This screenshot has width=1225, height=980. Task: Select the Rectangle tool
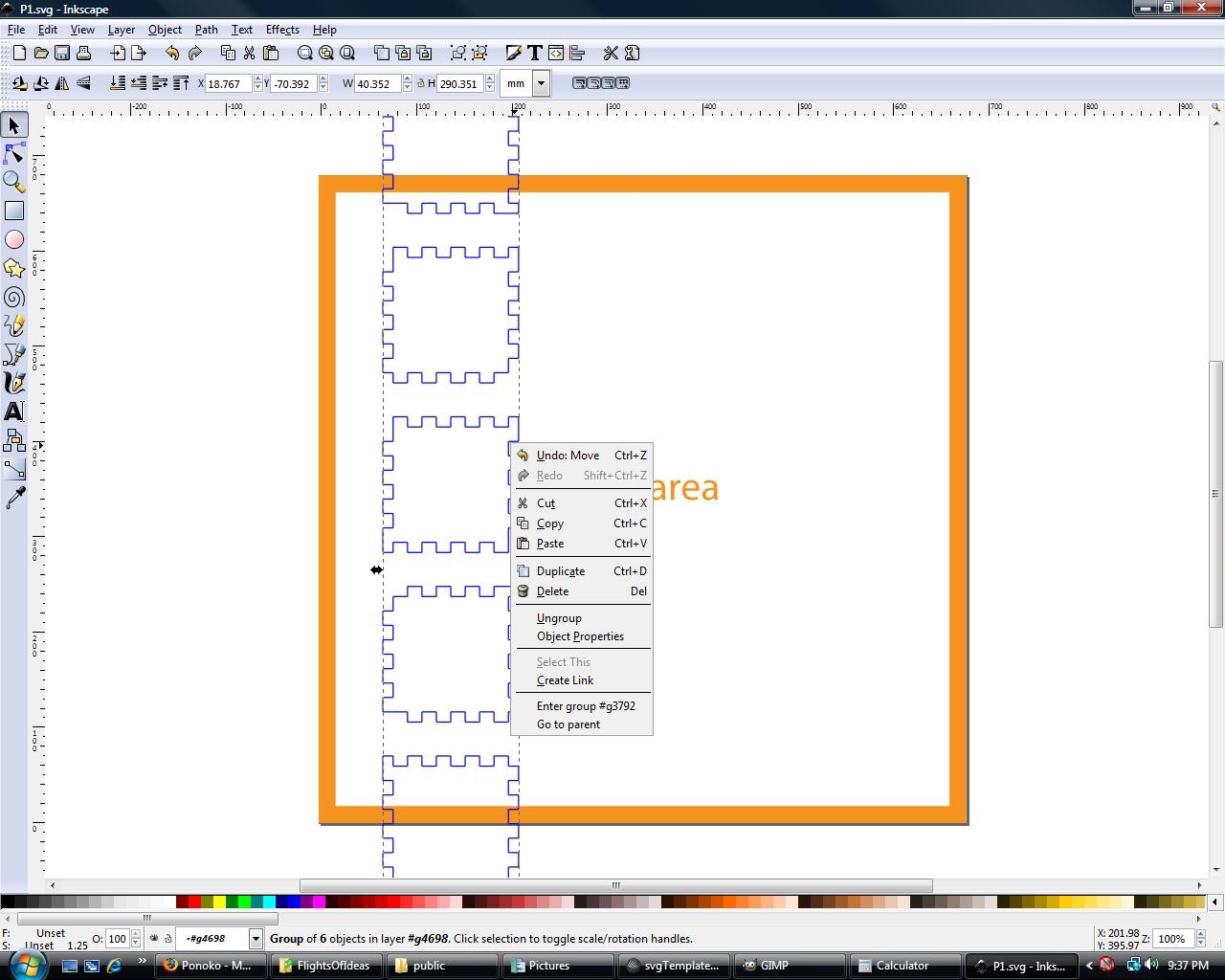tap(14, 211)
